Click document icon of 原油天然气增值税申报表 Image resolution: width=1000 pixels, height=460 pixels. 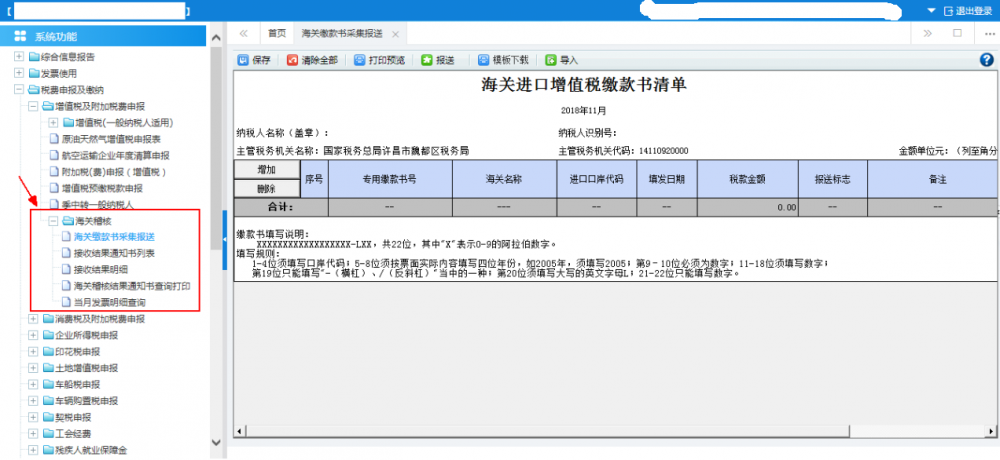[x=55, y=138]
